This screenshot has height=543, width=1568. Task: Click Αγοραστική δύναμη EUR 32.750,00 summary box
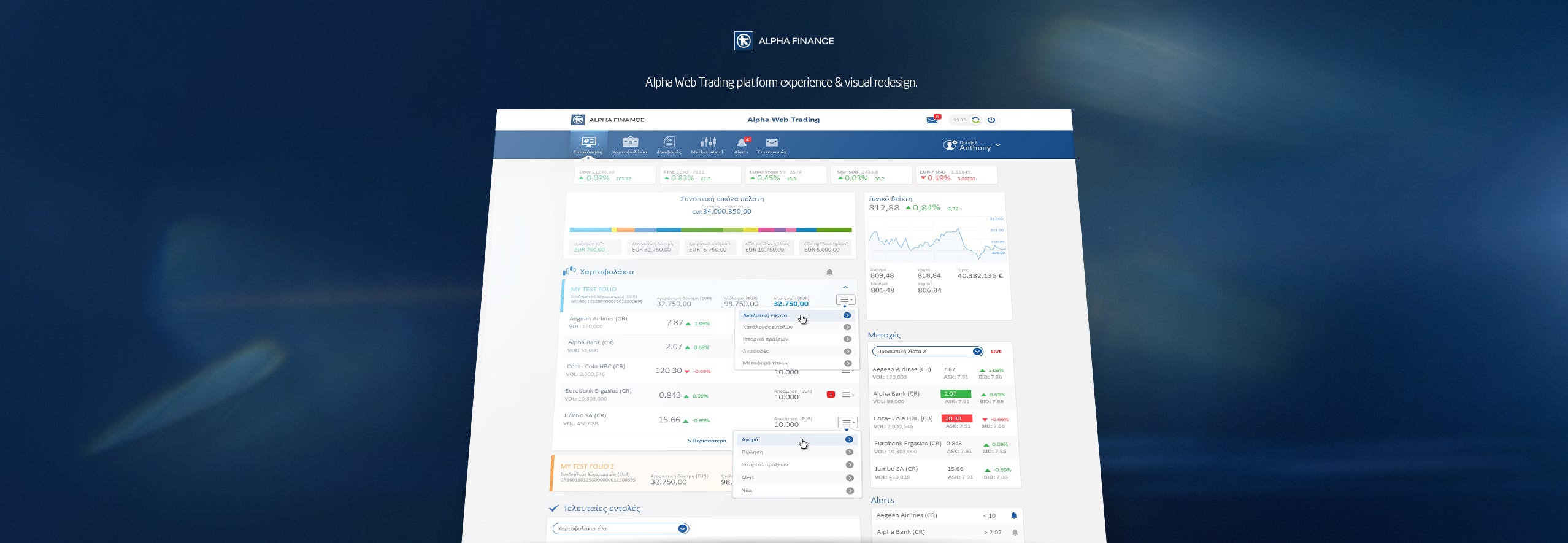pos(652,247)
